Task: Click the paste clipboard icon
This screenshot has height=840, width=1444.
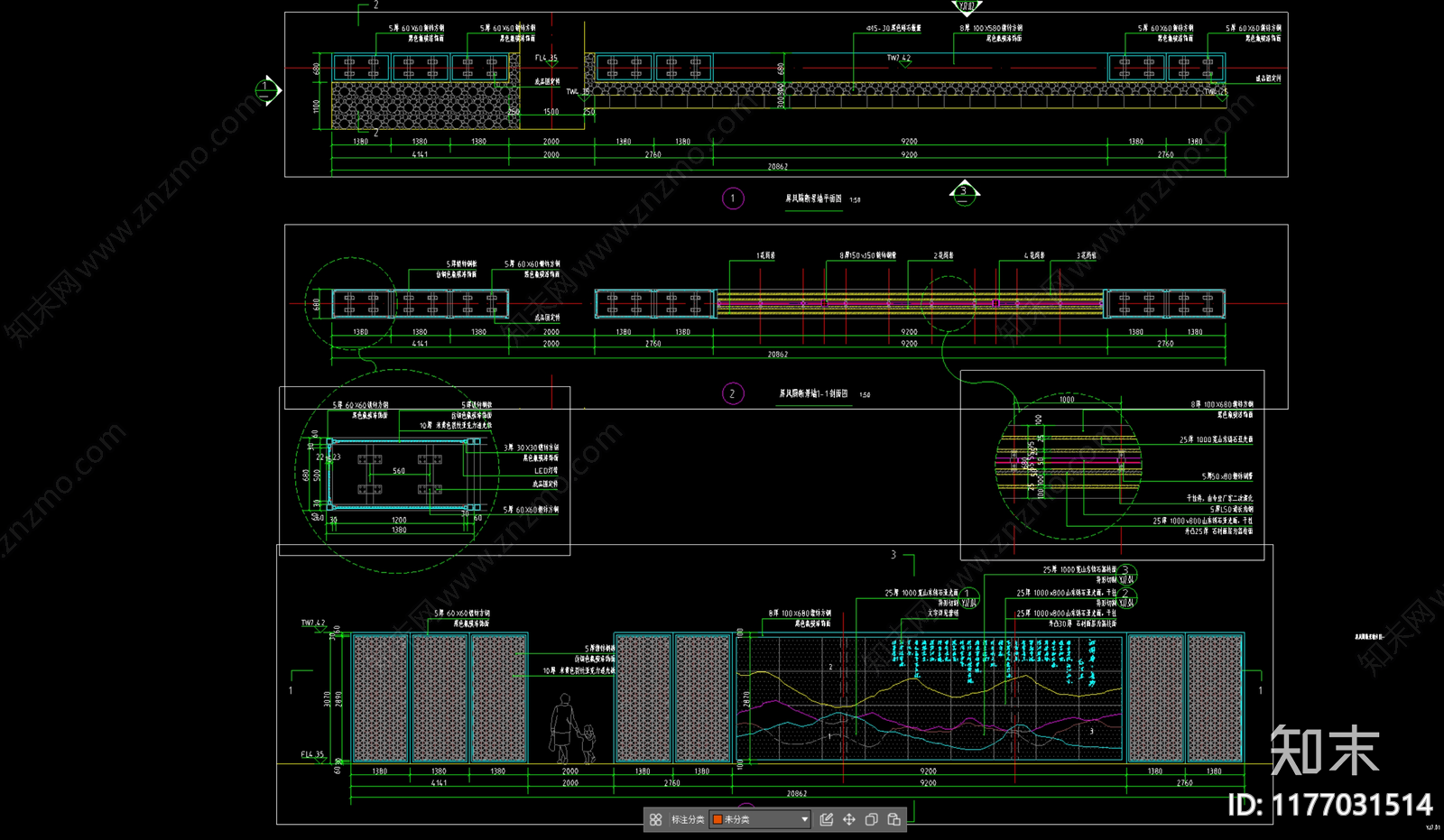Action: tap(893, 819)
